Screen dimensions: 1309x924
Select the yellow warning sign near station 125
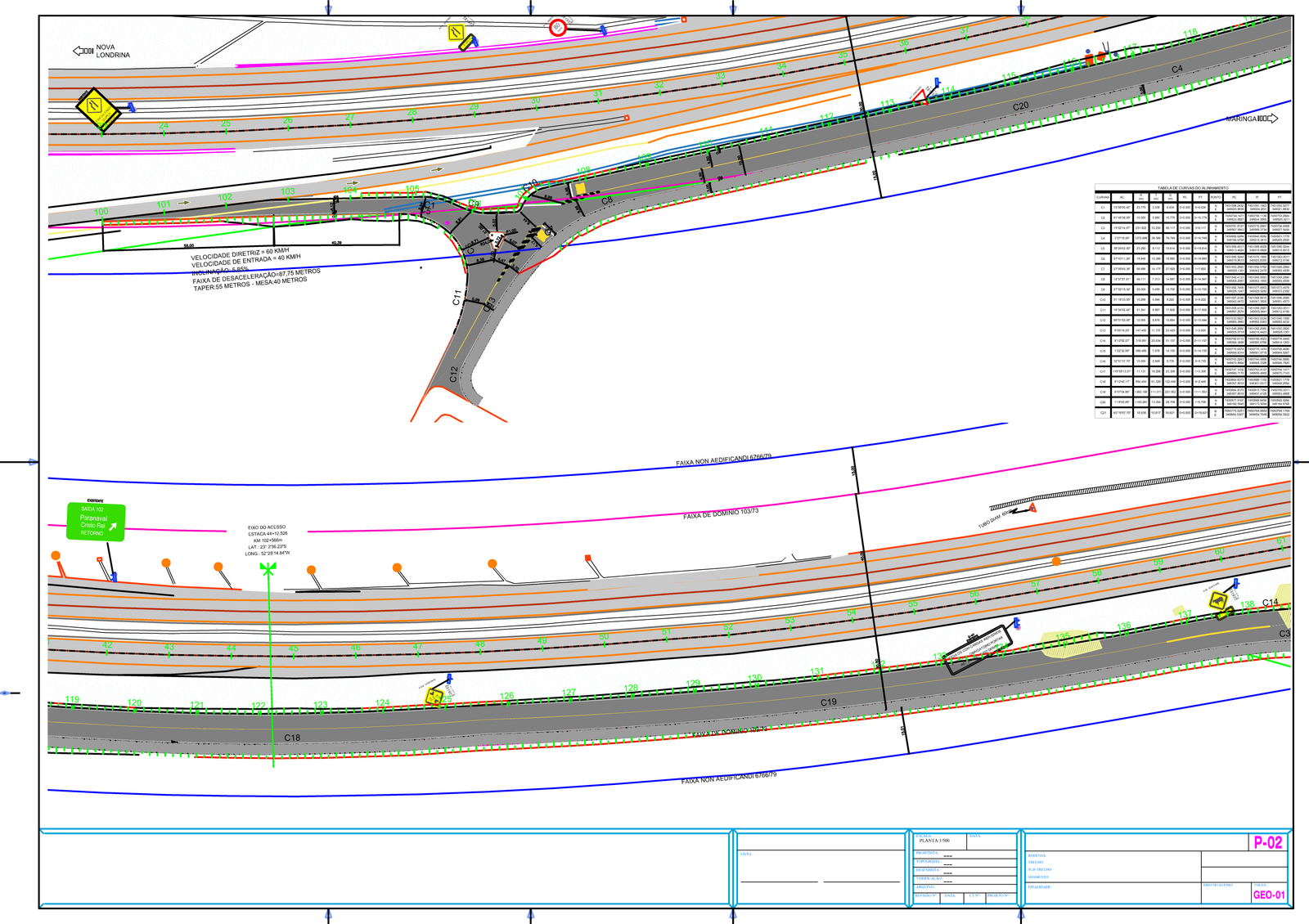434,697
